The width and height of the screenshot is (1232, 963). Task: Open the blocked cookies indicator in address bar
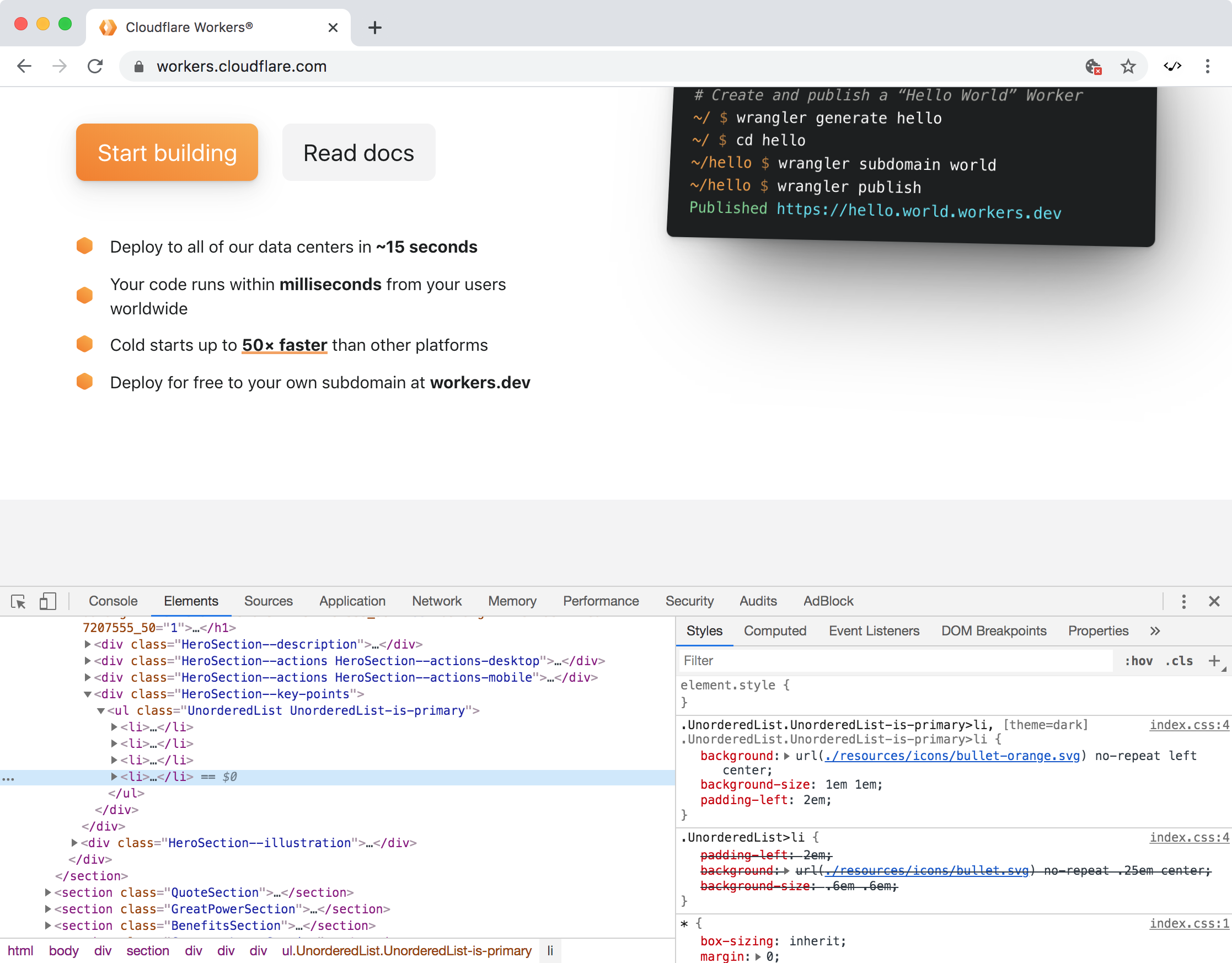pyautogui.click(x=1092, y=67)
